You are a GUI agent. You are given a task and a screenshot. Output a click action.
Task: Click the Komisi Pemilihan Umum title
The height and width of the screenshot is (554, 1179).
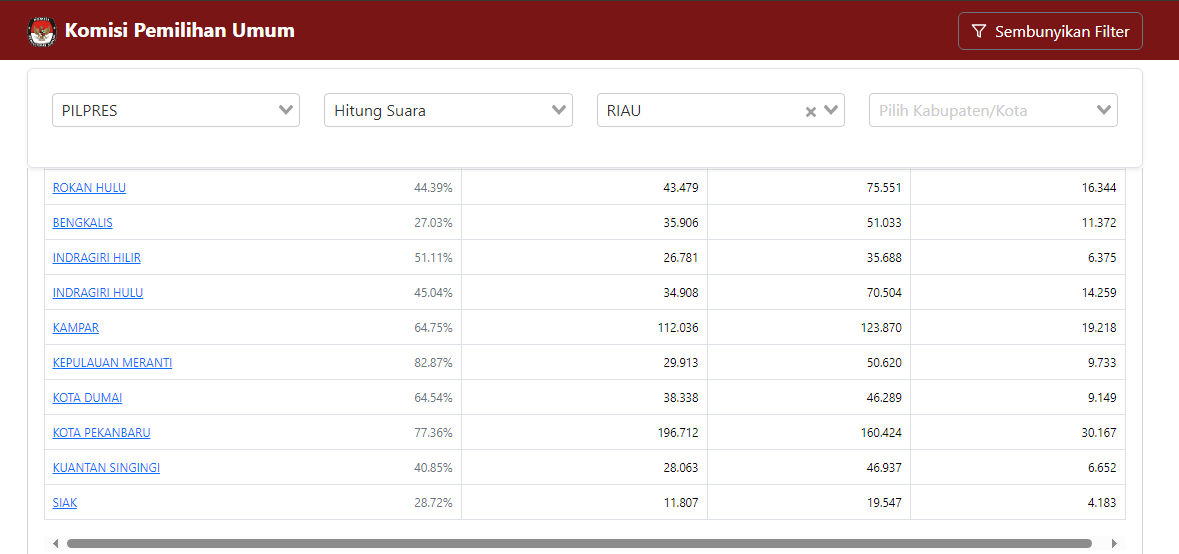tap(180, 31)
